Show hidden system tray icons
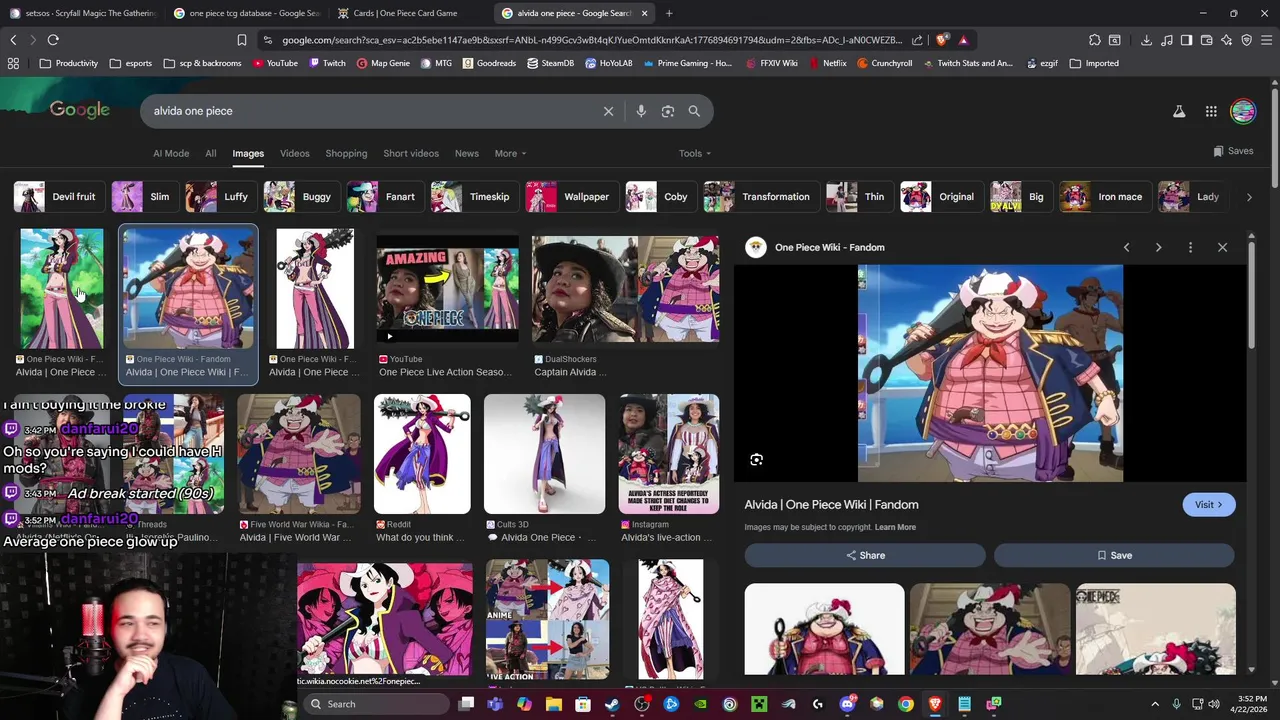Screen dimensions: 1280x720 coord(1155,704)
